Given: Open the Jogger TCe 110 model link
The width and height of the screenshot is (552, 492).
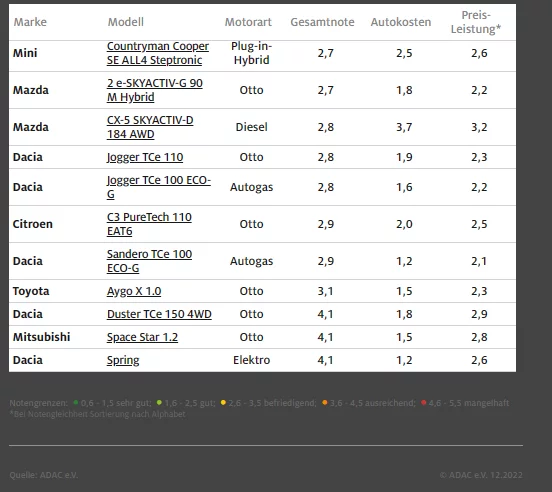Looking at the screenshot, I should pos(145,157).
